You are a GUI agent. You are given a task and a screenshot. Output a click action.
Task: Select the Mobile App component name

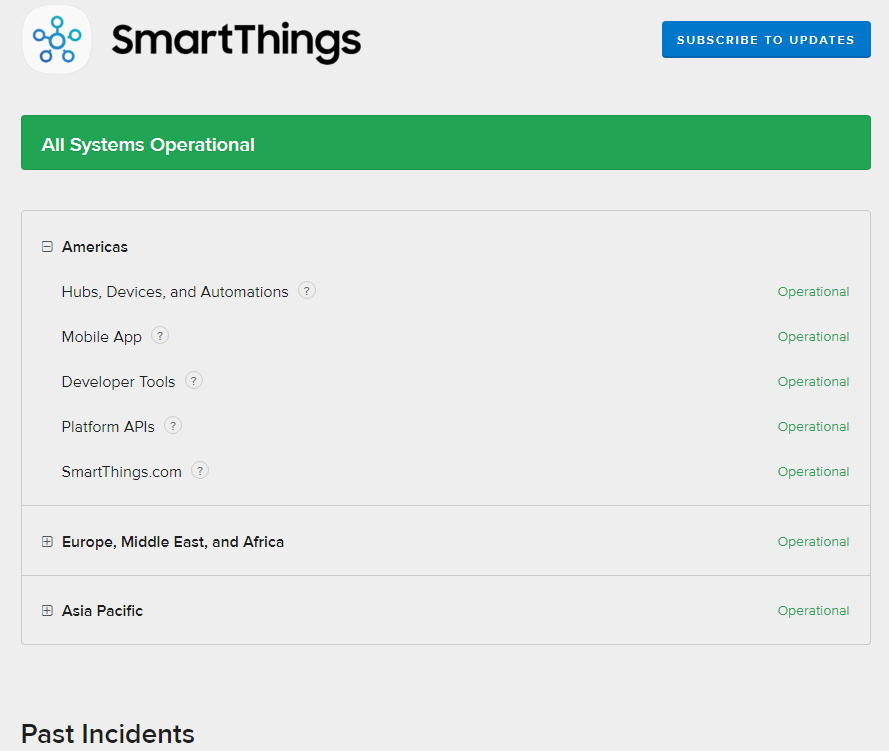[x=101, y=337]
